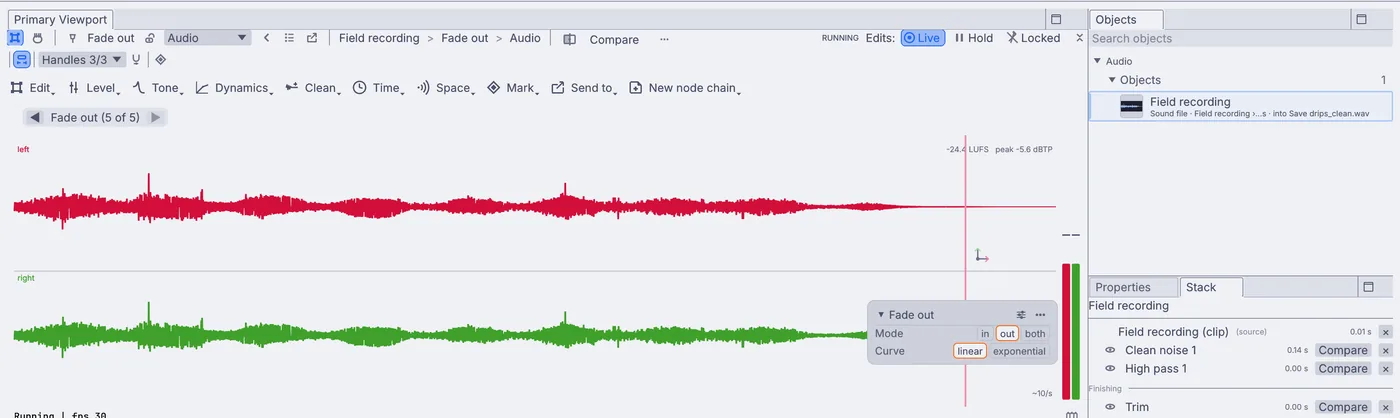This screenshot has height=418, width=1400.
Task: Open the Mark dropdown menu
Action: pos(514,88)
